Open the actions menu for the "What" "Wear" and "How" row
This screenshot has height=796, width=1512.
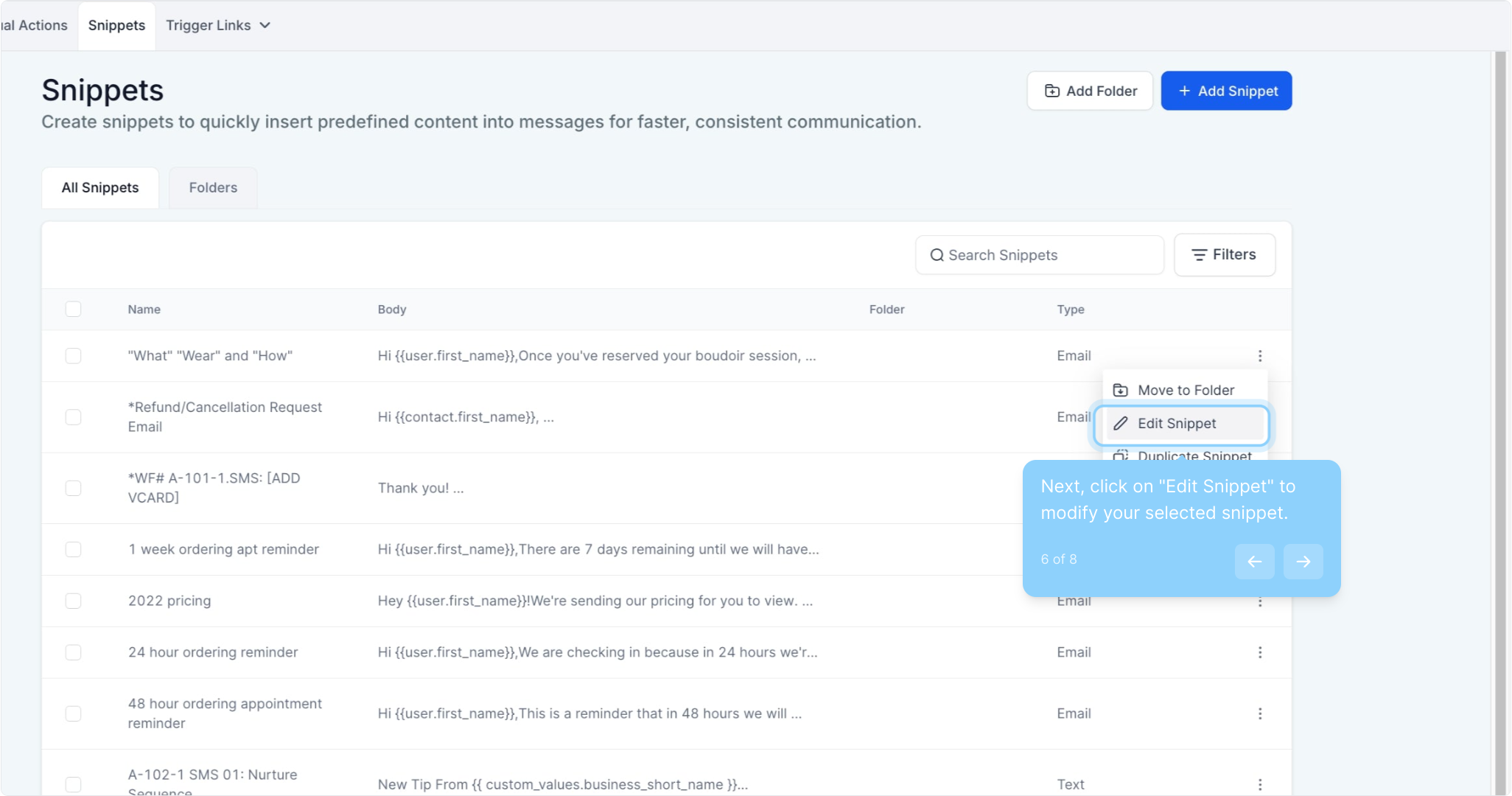pos(1260,356)
